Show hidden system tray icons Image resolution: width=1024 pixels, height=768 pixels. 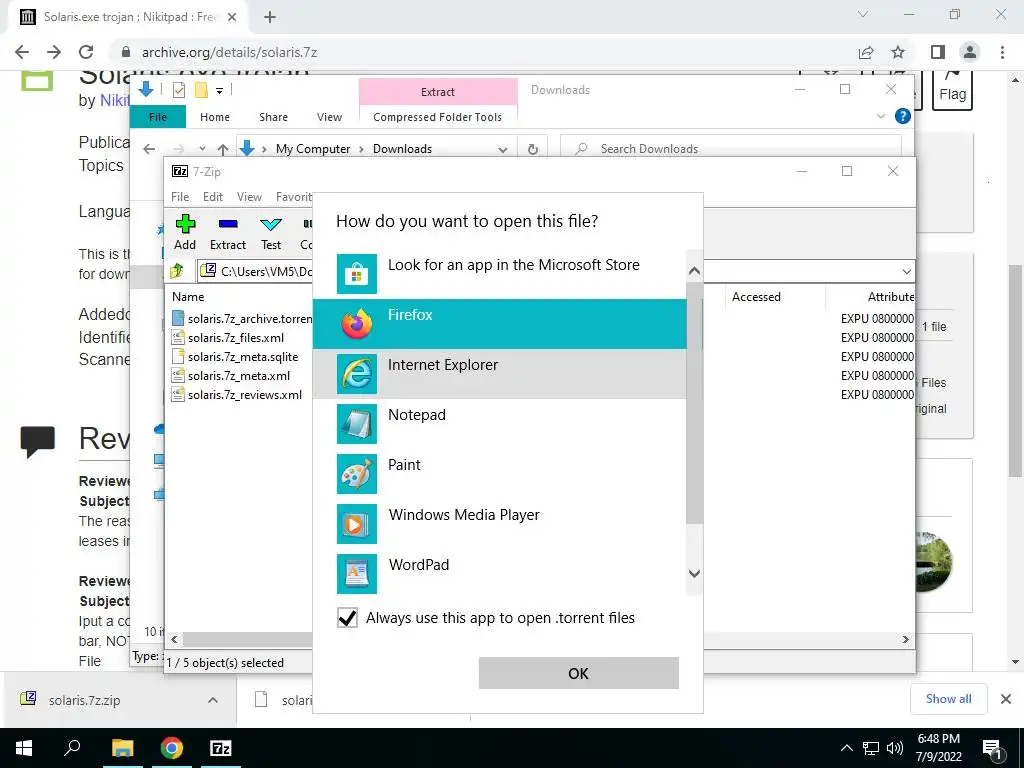point(846,748)
